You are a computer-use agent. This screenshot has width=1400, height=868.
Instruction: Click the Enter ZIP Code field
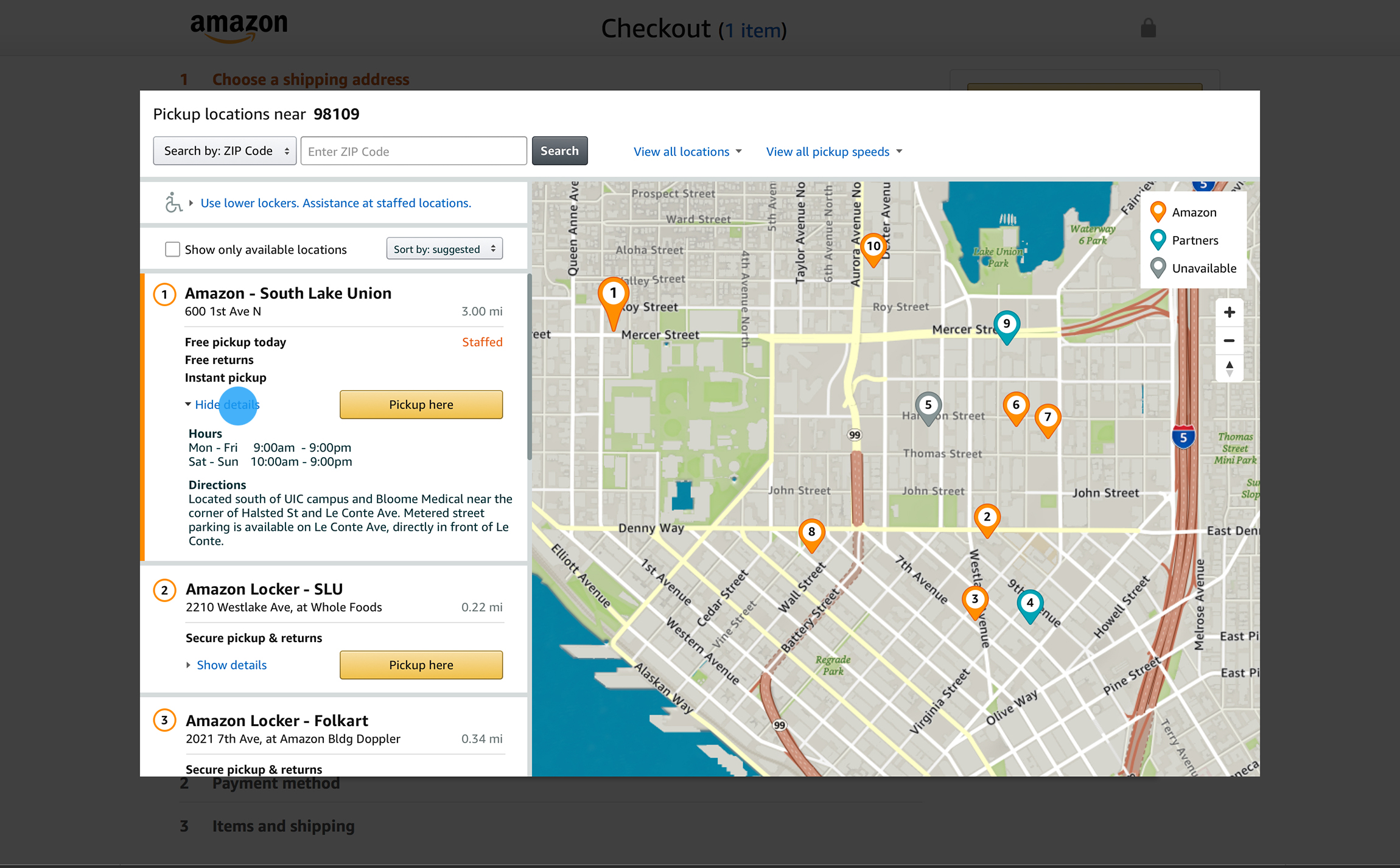click(x=413, y=152)
